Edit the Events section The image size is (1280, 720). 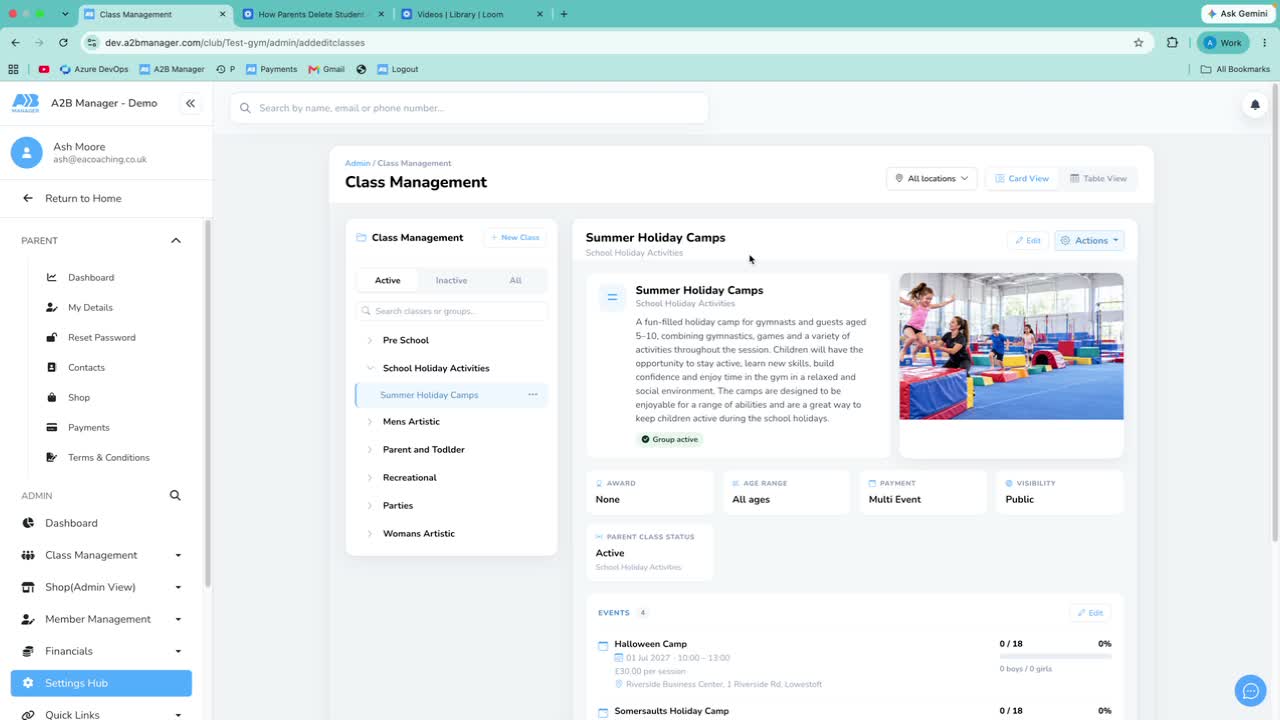click(1090, 612)
